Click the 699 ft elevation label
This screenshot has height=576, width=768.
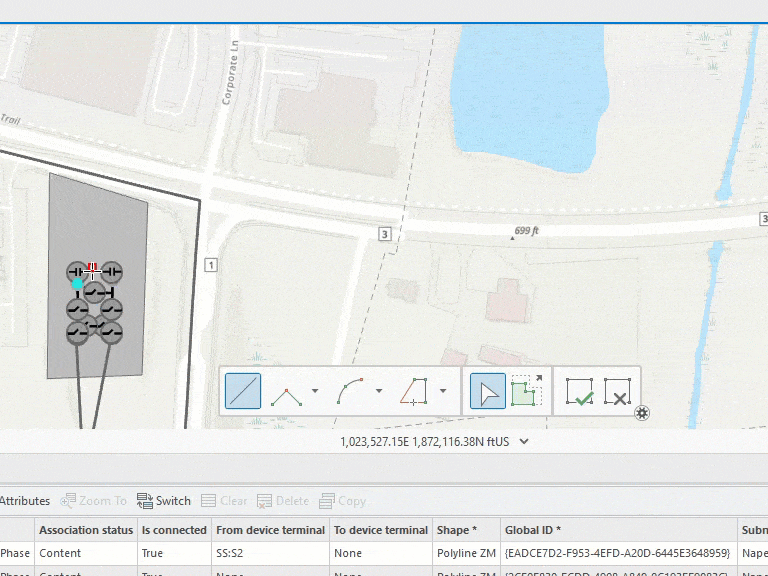(527, 230)
